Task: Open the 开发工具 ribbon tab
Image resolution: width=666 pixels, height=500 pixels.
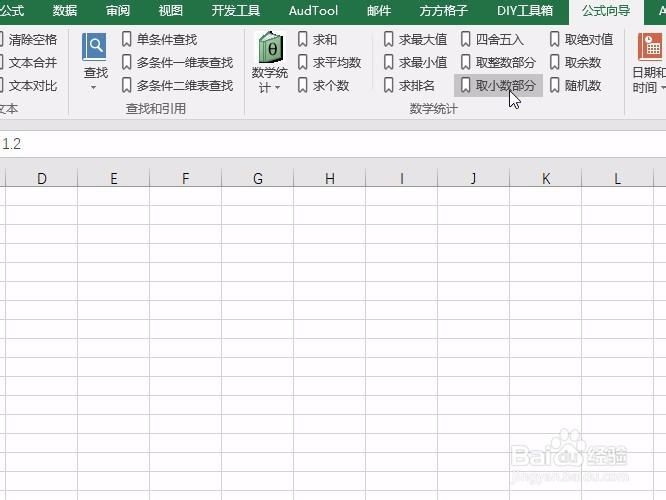Action: point(236,11)
